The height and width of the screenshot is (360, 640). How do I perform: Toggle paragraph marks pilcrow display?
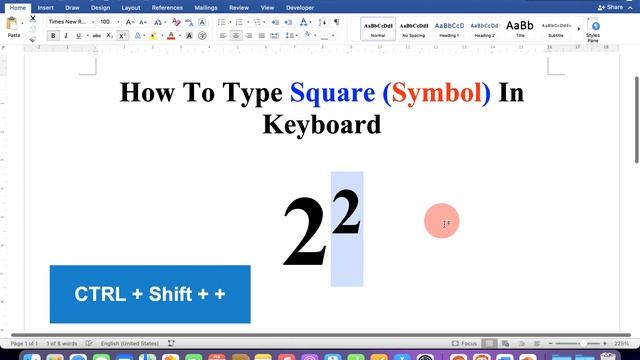337,22
